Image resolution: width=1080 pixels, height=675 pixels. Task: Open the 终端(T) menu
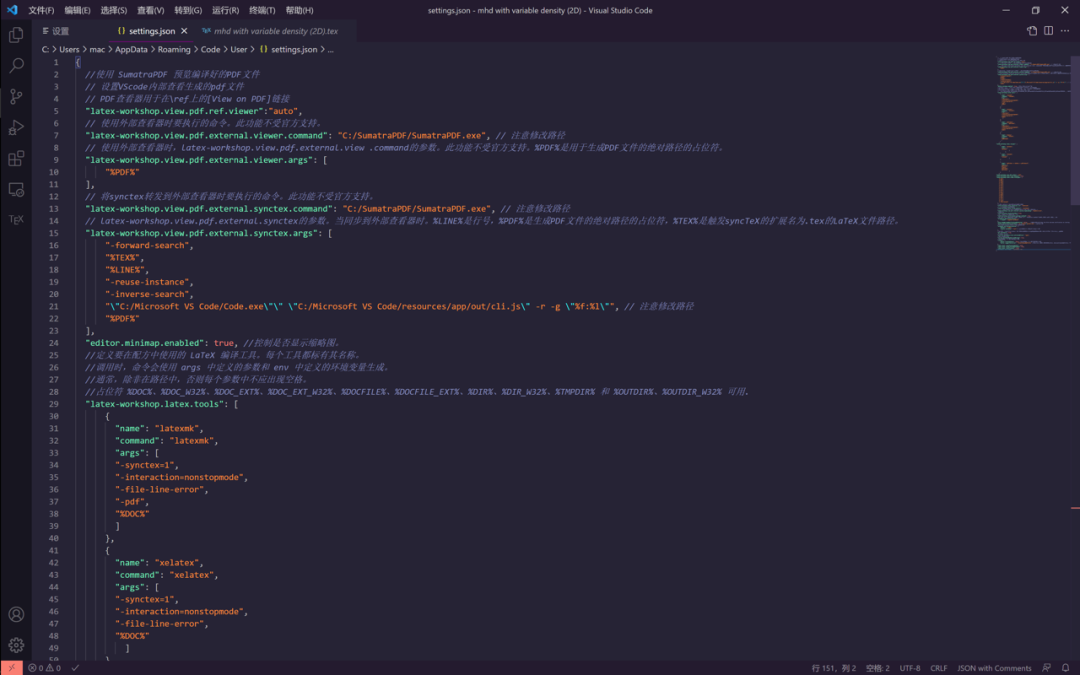pyautogui.click(x=262, y=10)
